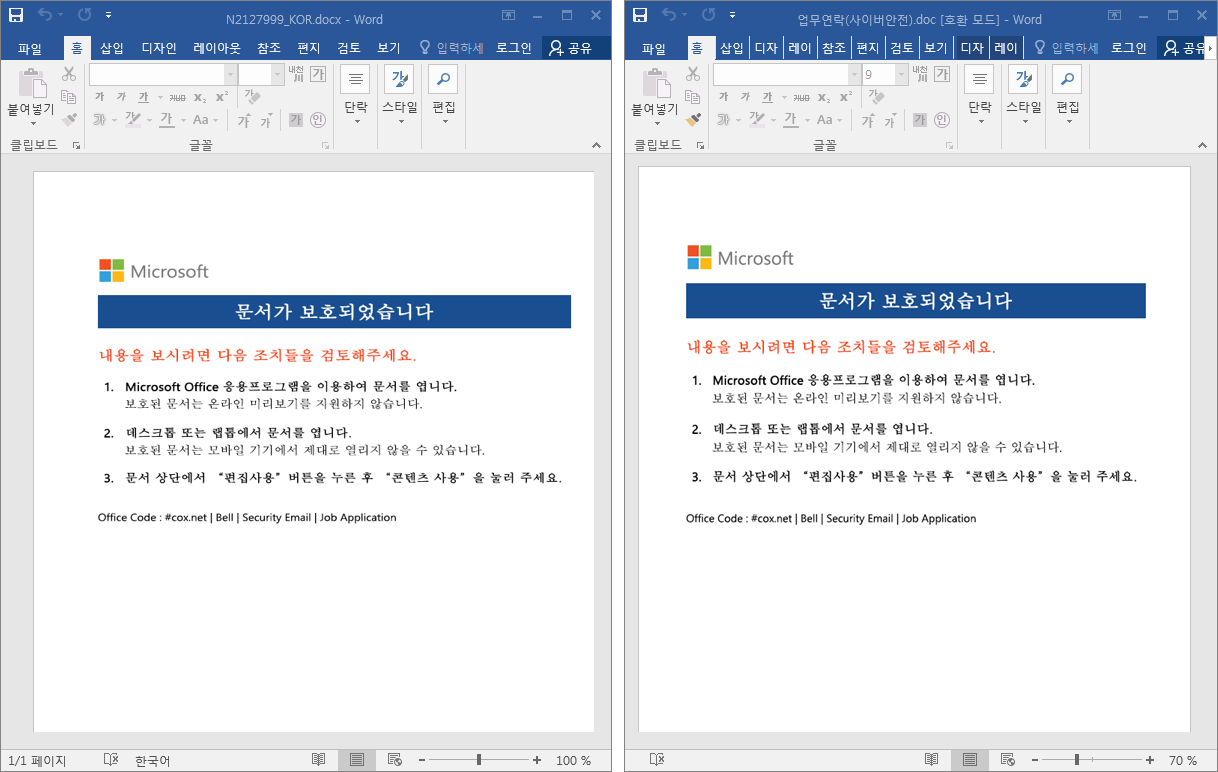Screen dimensions: 1218x772
Task: Click the 입력하세 tell-me search box, left window
Action: [452, 48]
